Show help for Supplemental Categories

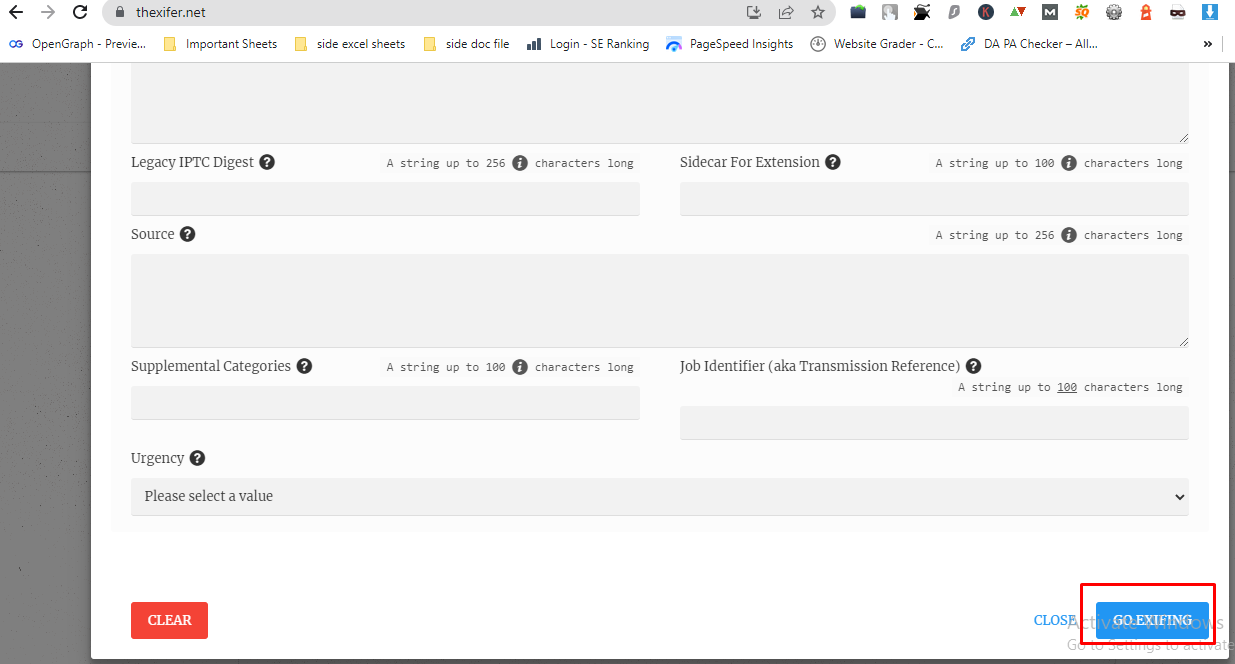(x=304, y=366)
